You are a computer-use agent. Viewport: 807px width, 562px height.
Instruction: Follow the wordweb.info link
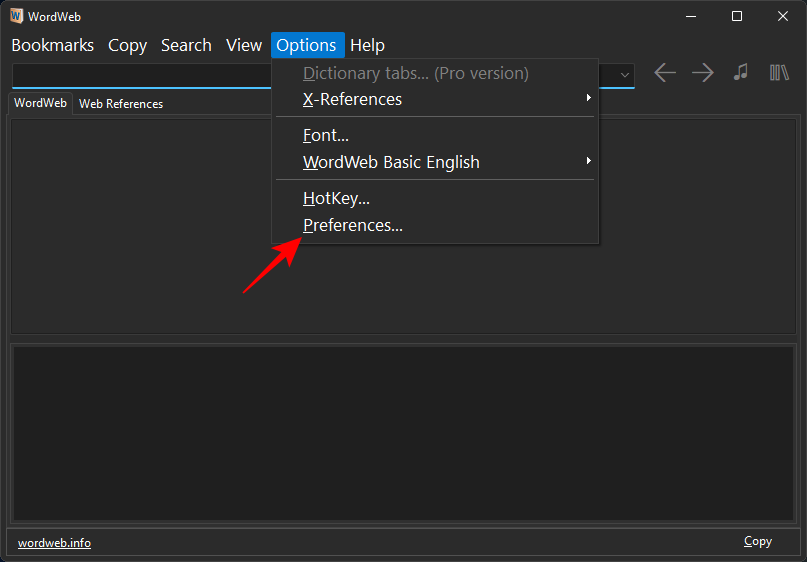click(54, 542)
